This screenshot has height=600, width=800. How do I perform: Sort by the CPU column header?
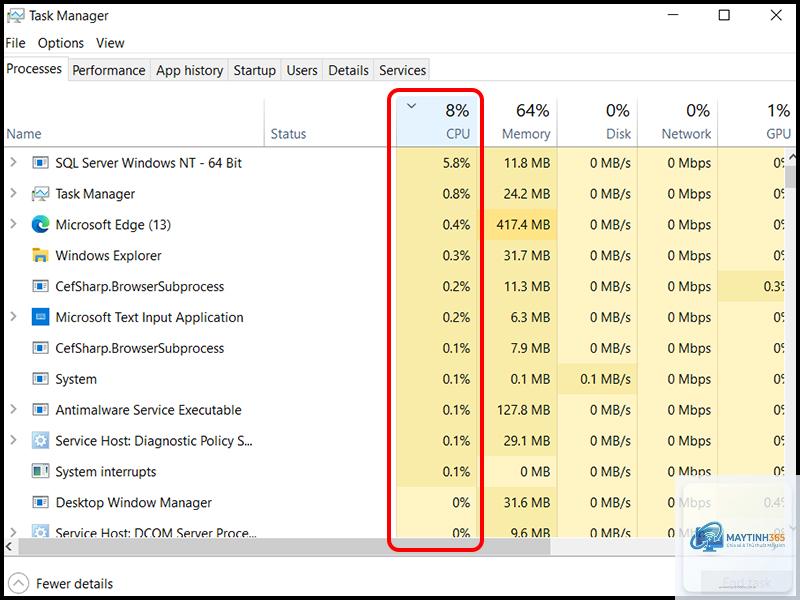click(437, 121)
